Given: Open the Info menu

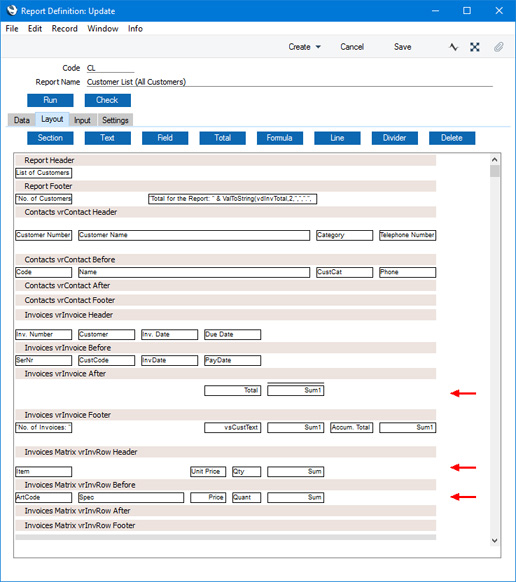Looking at the screenshot, I should (135, 29).
